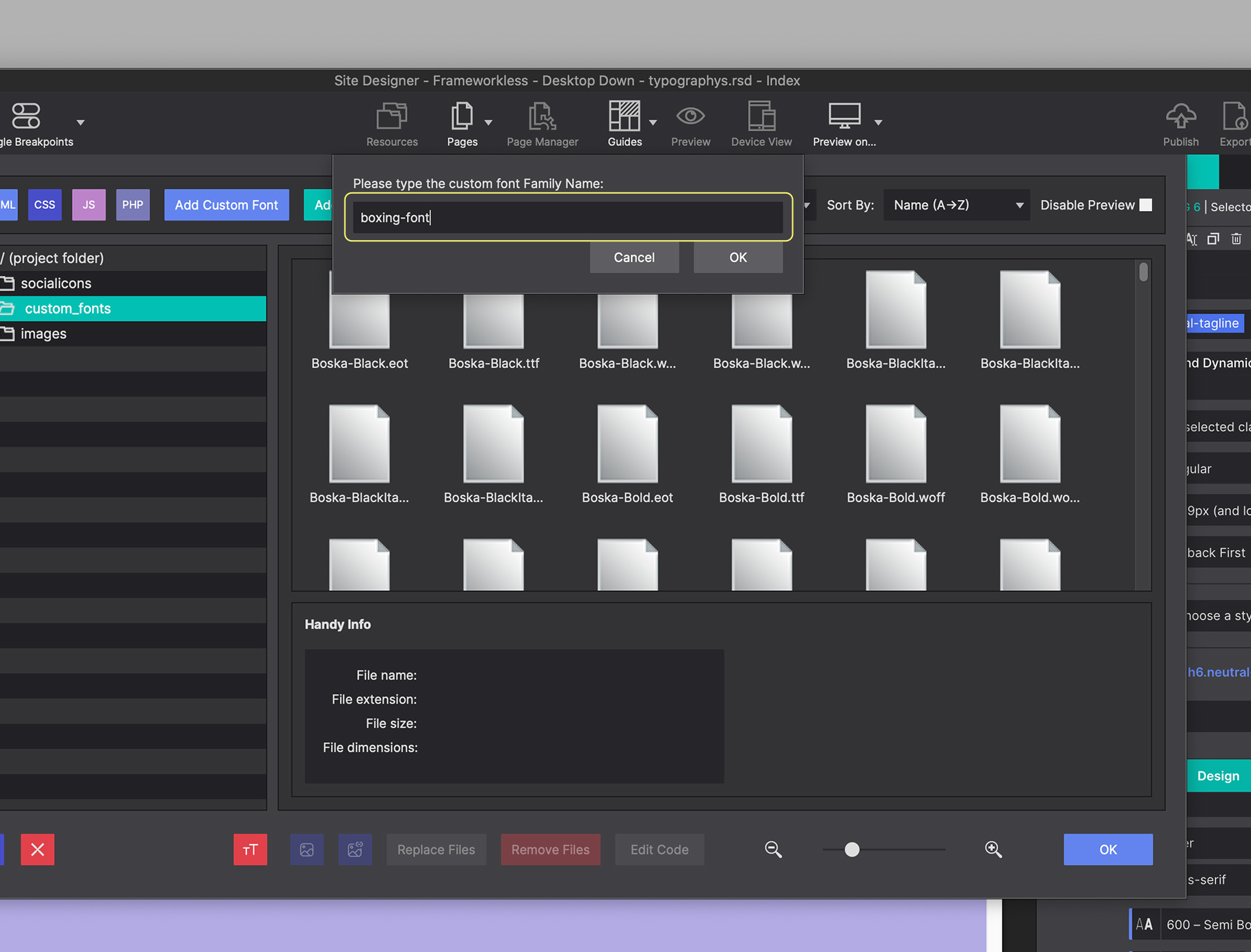Select the Boska-Bold.ttf file icon
1251x952 pixels.
(x=762, y=445)
